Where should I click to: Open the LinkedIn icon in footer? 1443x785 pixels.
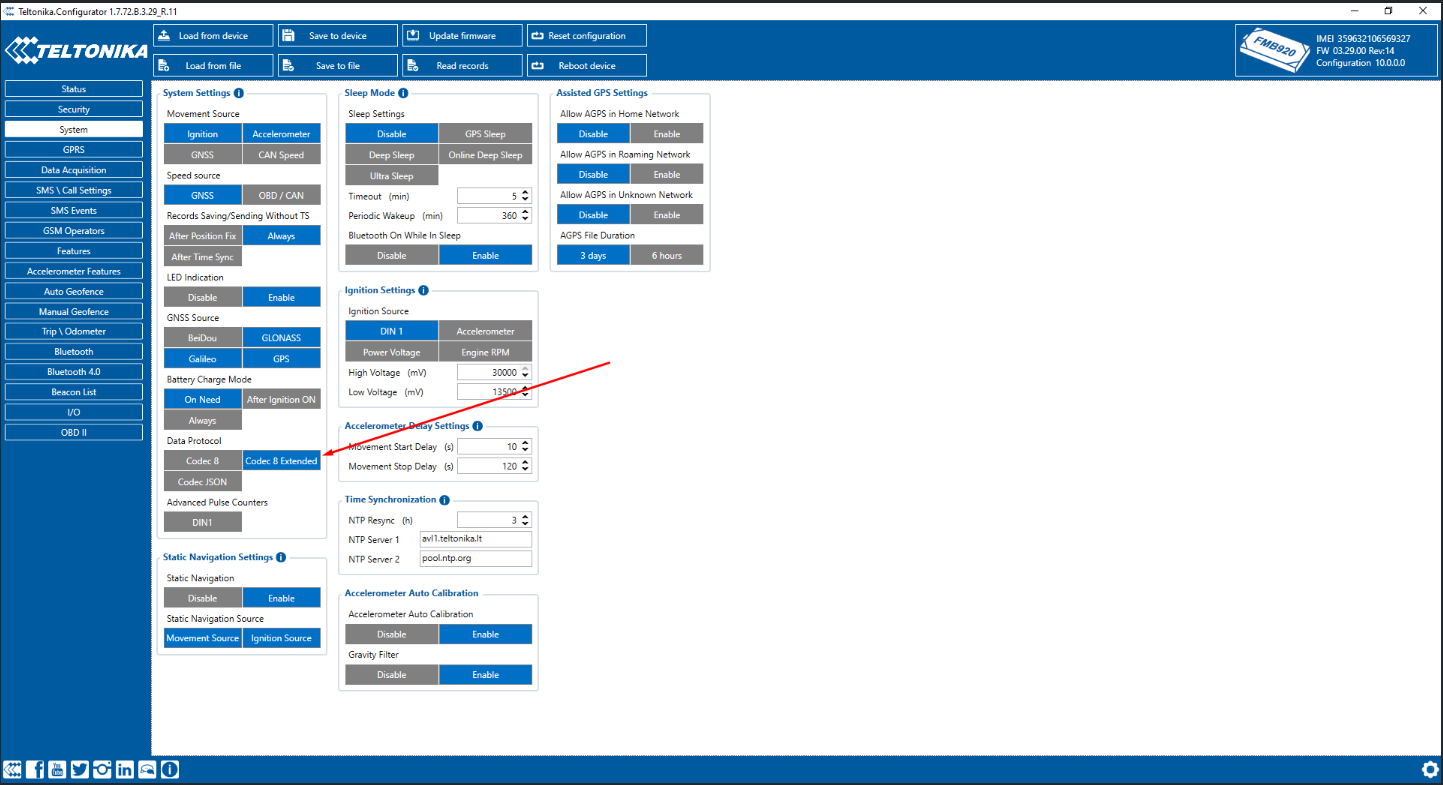(125, 769)
